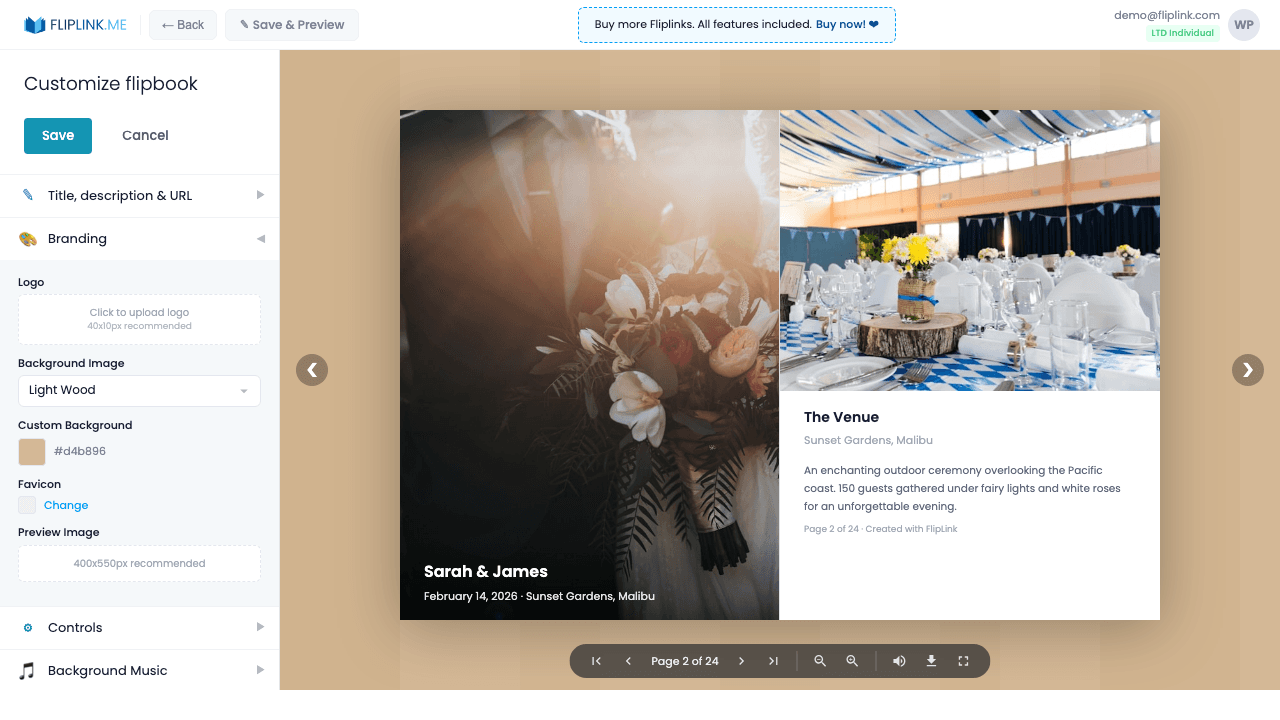Expand the Background Music section
Viewport: 1280px width, 720px height.
click(x=139, y=670)
